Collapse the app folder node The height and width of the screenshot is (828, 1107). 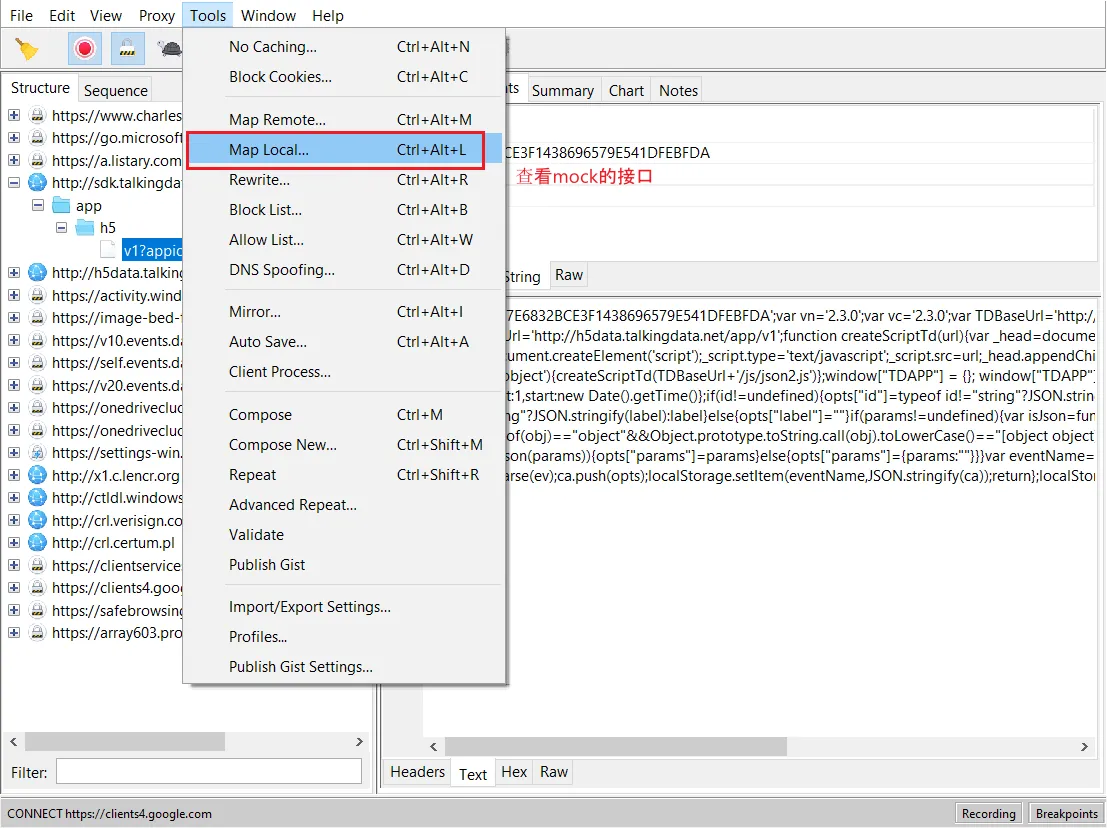click(x=38, y=205)
